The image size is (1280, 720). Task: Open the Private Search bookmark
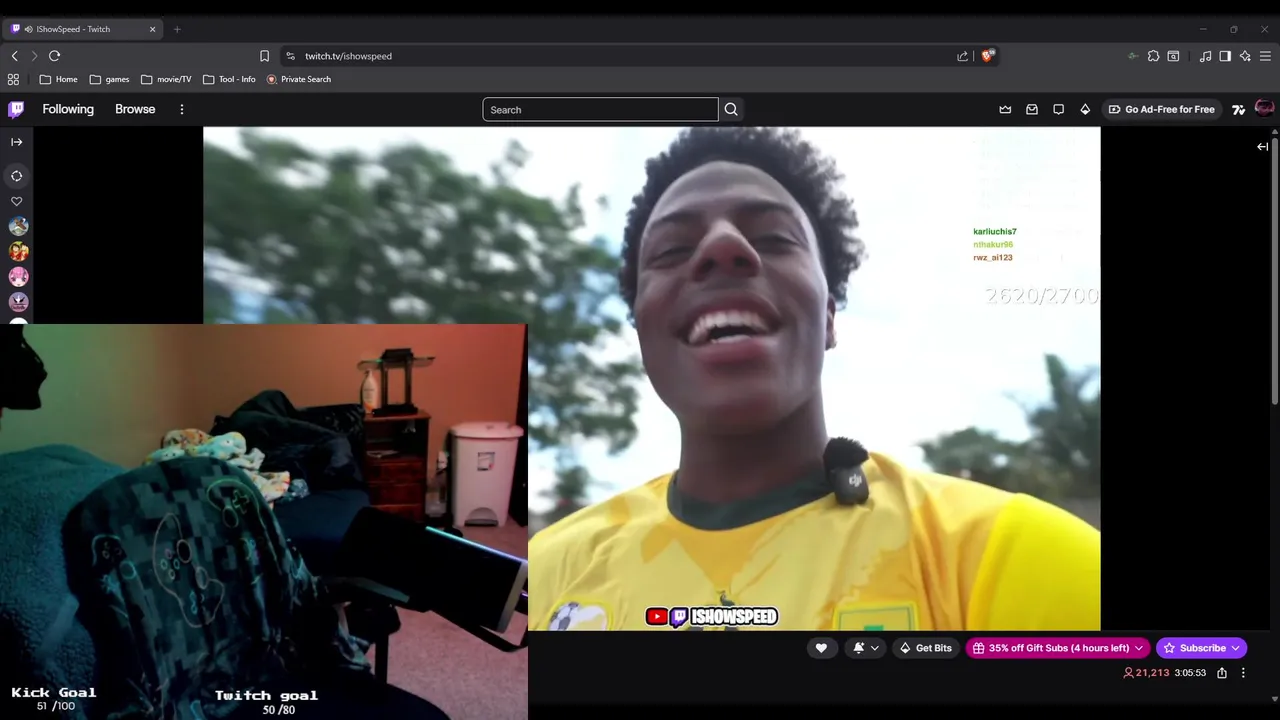pyautogui.click(x=299, y=79)
